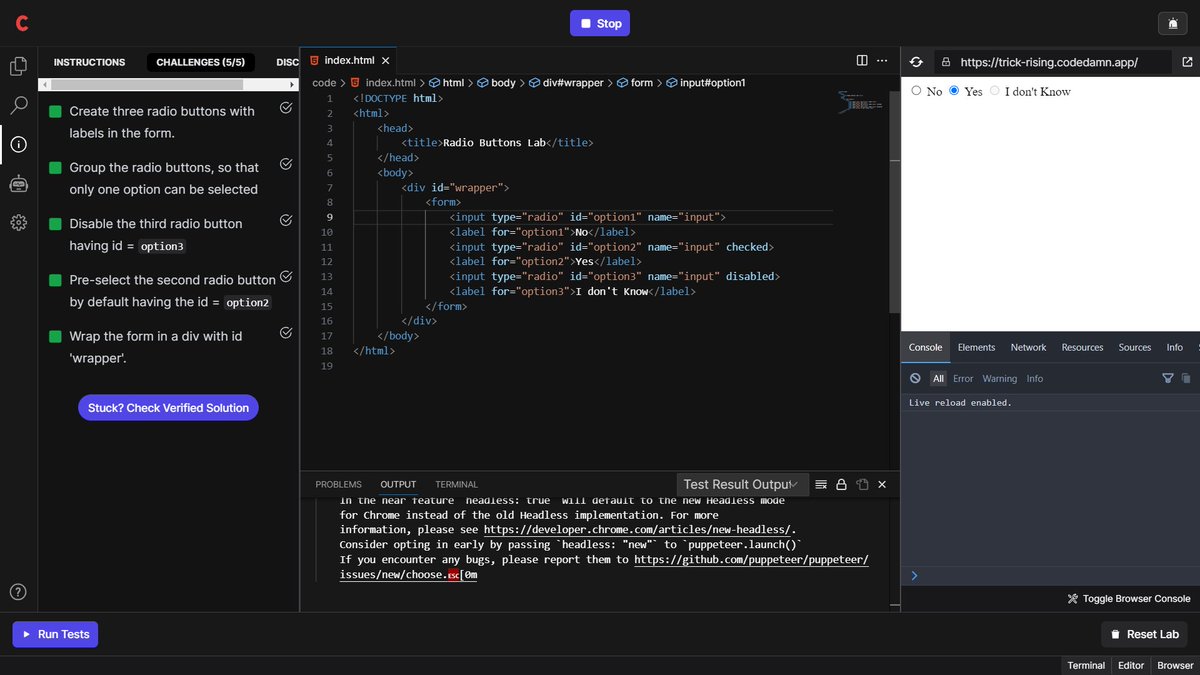This screenshot has height=675, width=1200.
Task: Click the browser console prompt chevron
Action: [914, 576]
